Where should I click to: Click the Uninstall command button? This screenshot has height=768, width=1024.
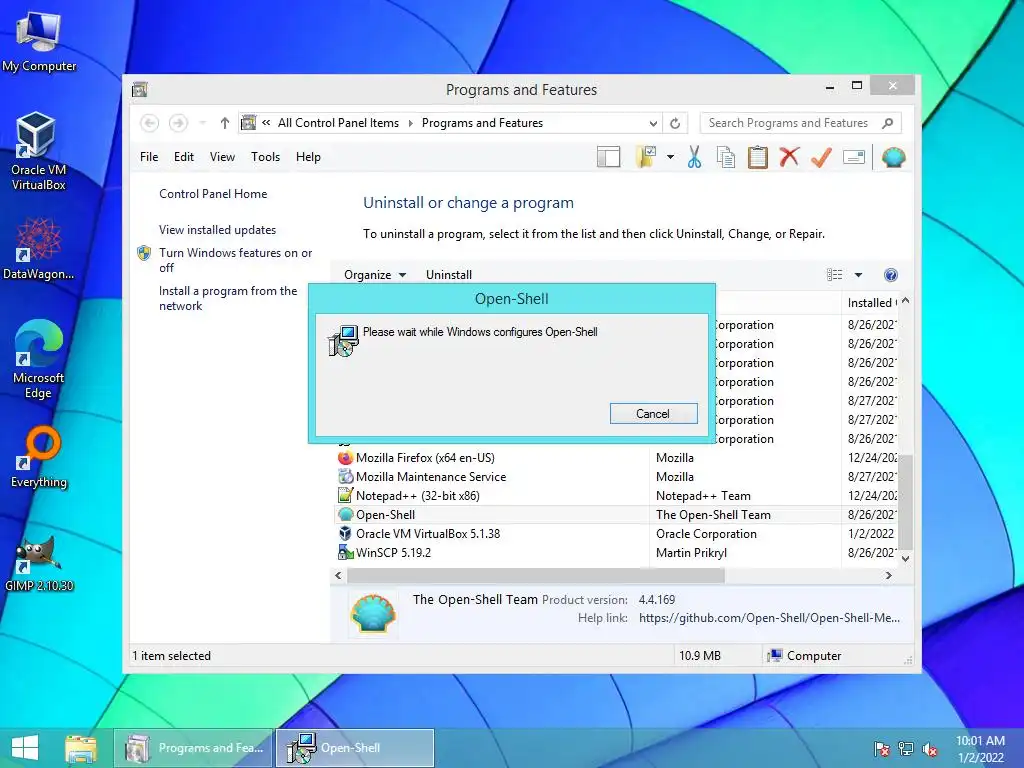pos(449,275)
